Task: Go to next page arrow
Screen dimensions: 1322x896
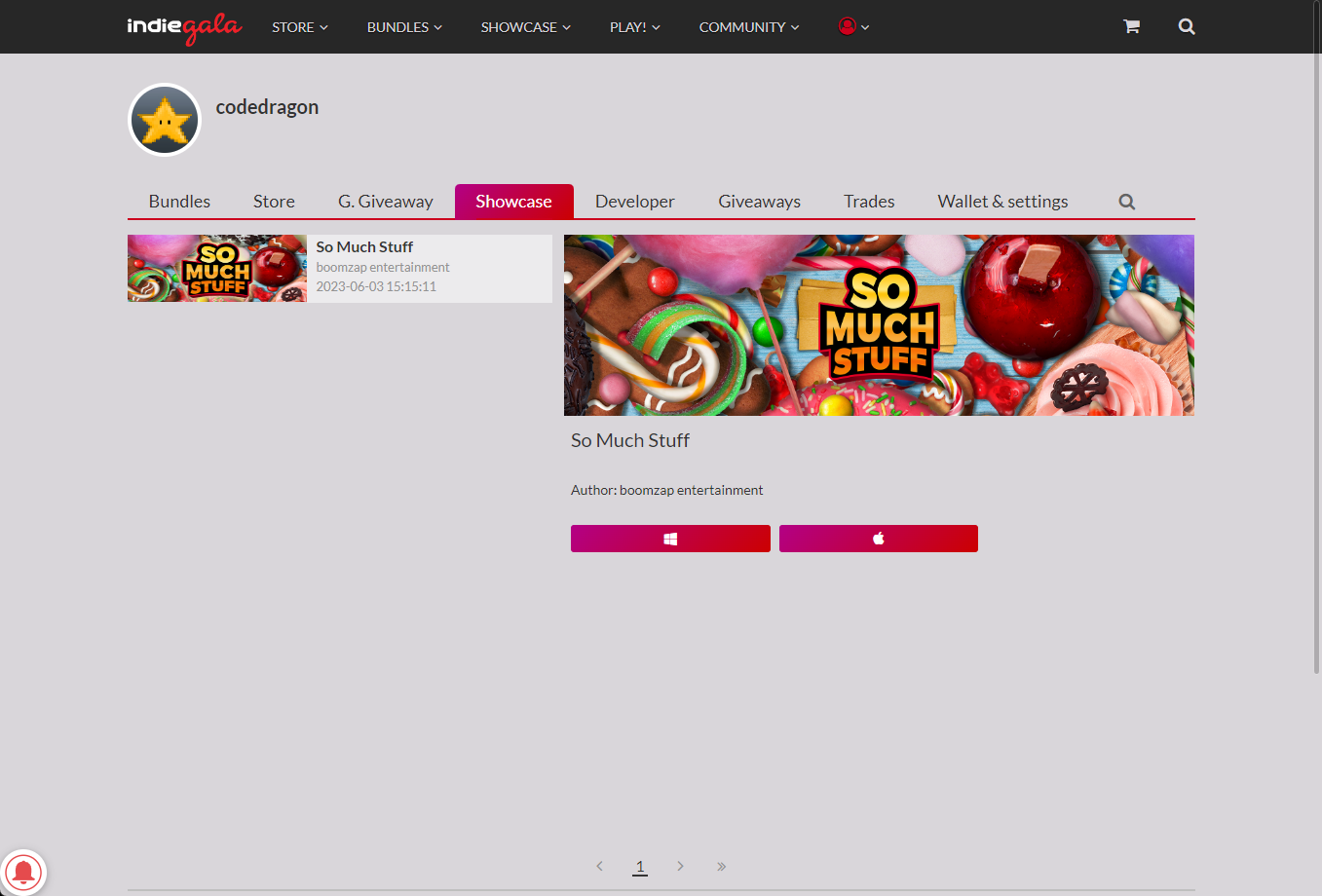Action: point(680,866)
